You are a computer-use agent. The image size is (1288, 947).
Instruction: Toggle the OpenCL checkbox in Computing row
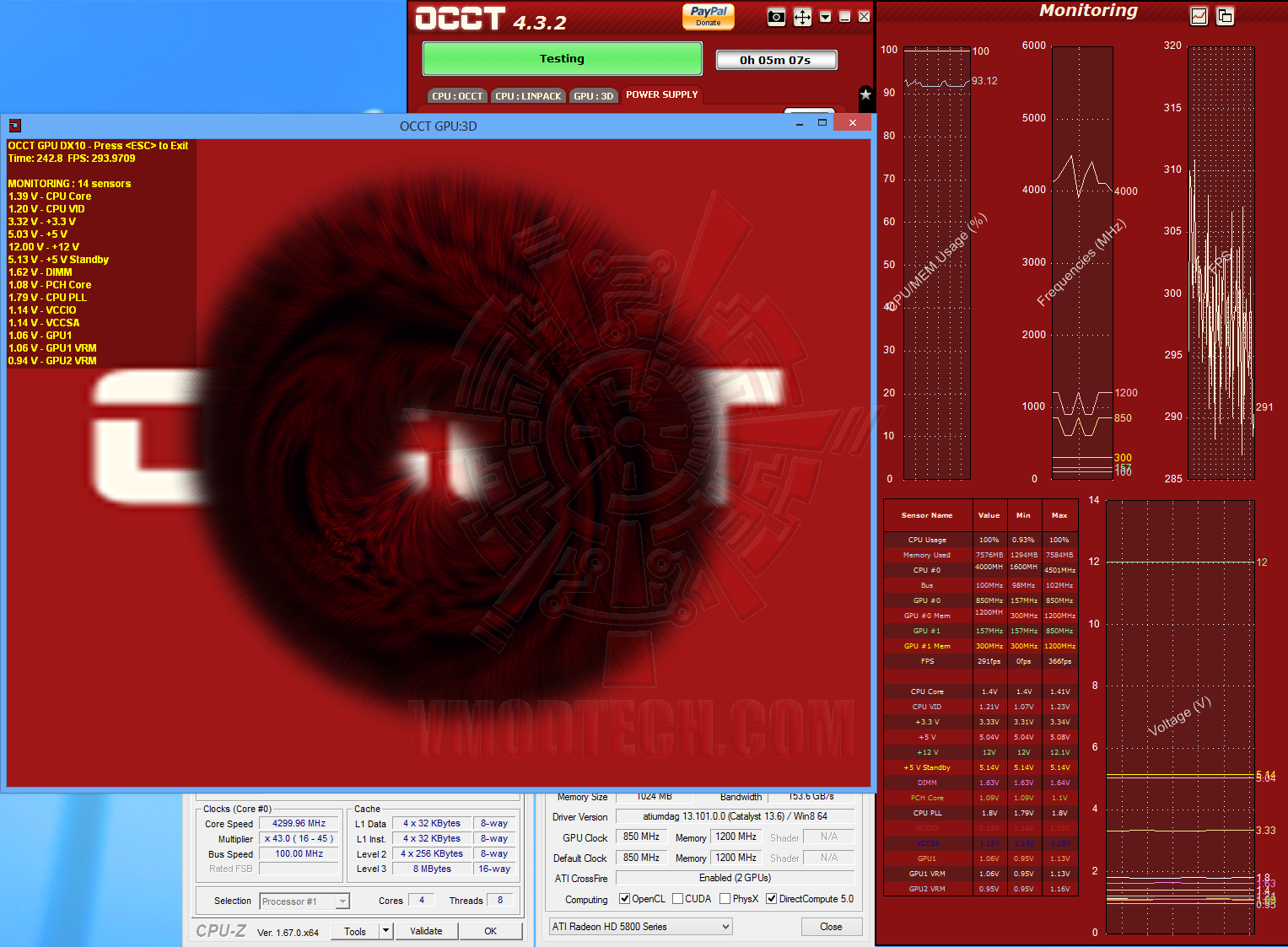click(625, 899)
